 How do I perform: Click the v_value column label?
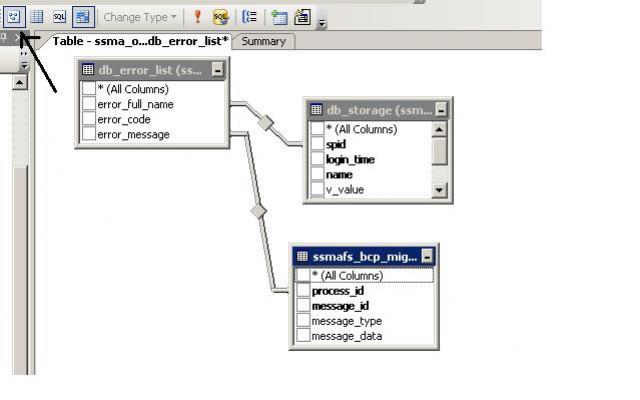click(x=345, y=190)
